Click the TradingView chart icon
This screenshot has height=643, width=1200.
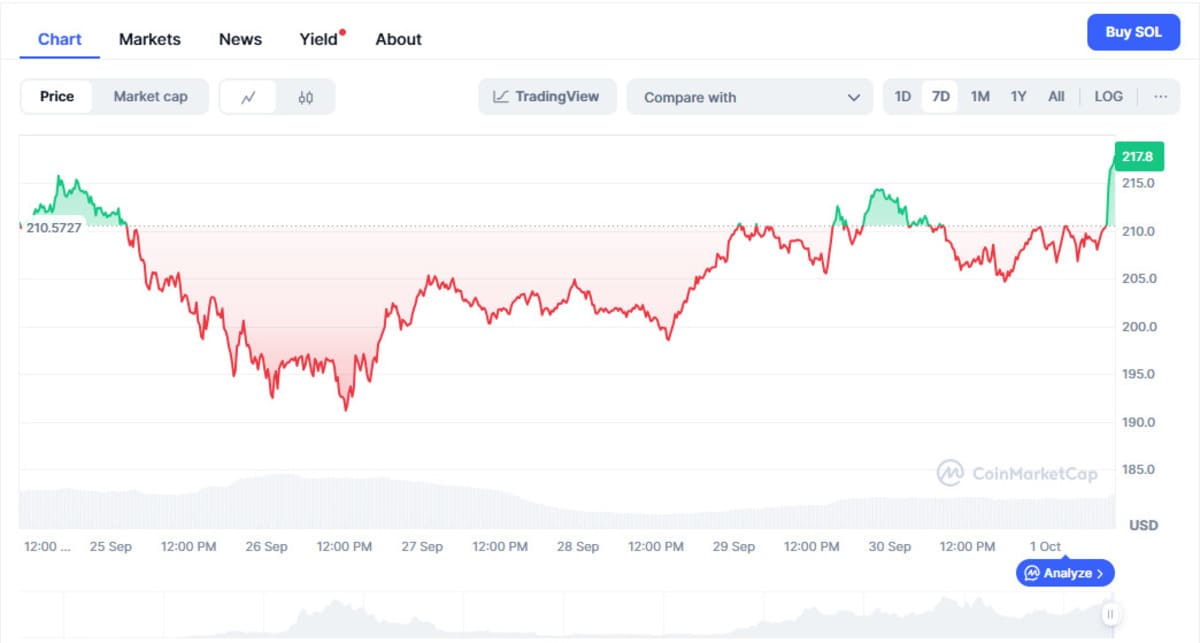501,97
